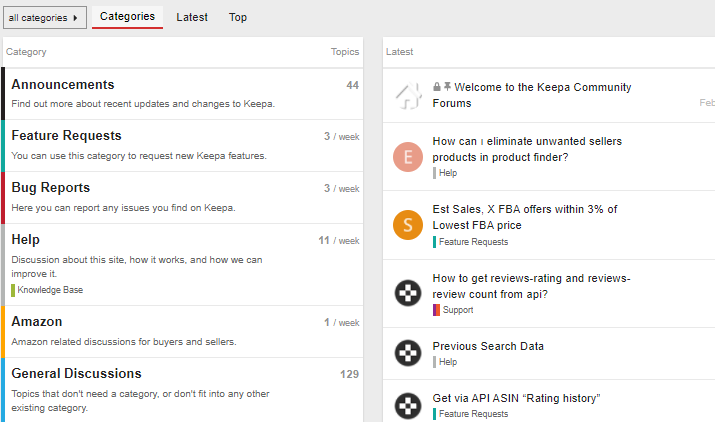Open the eliminate unwanted sellers topic
Image resolution: width=715 pixels, height=422 pixels.
527,149
